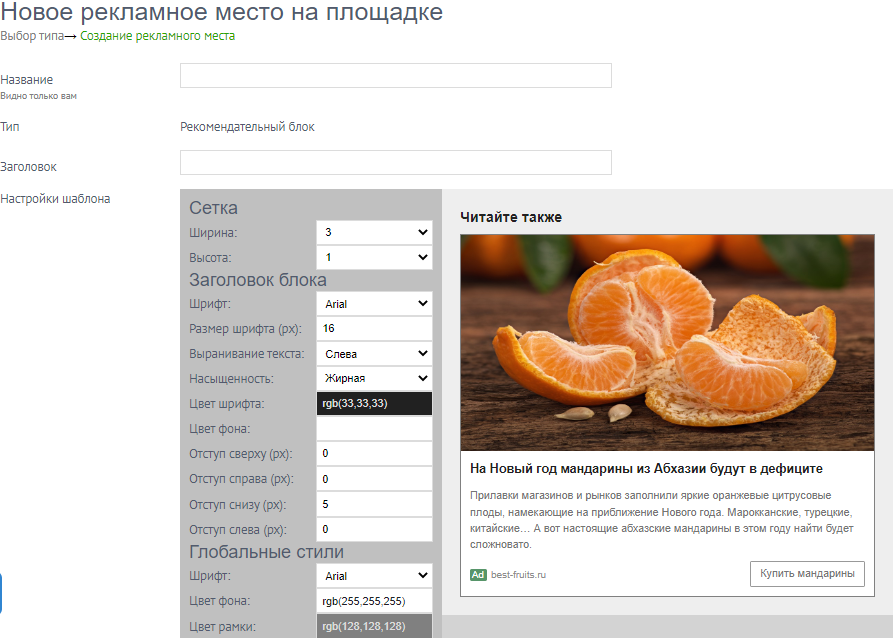Click the Заголовок text input field
Screen dimensions: 894x638
coord(396,162)
